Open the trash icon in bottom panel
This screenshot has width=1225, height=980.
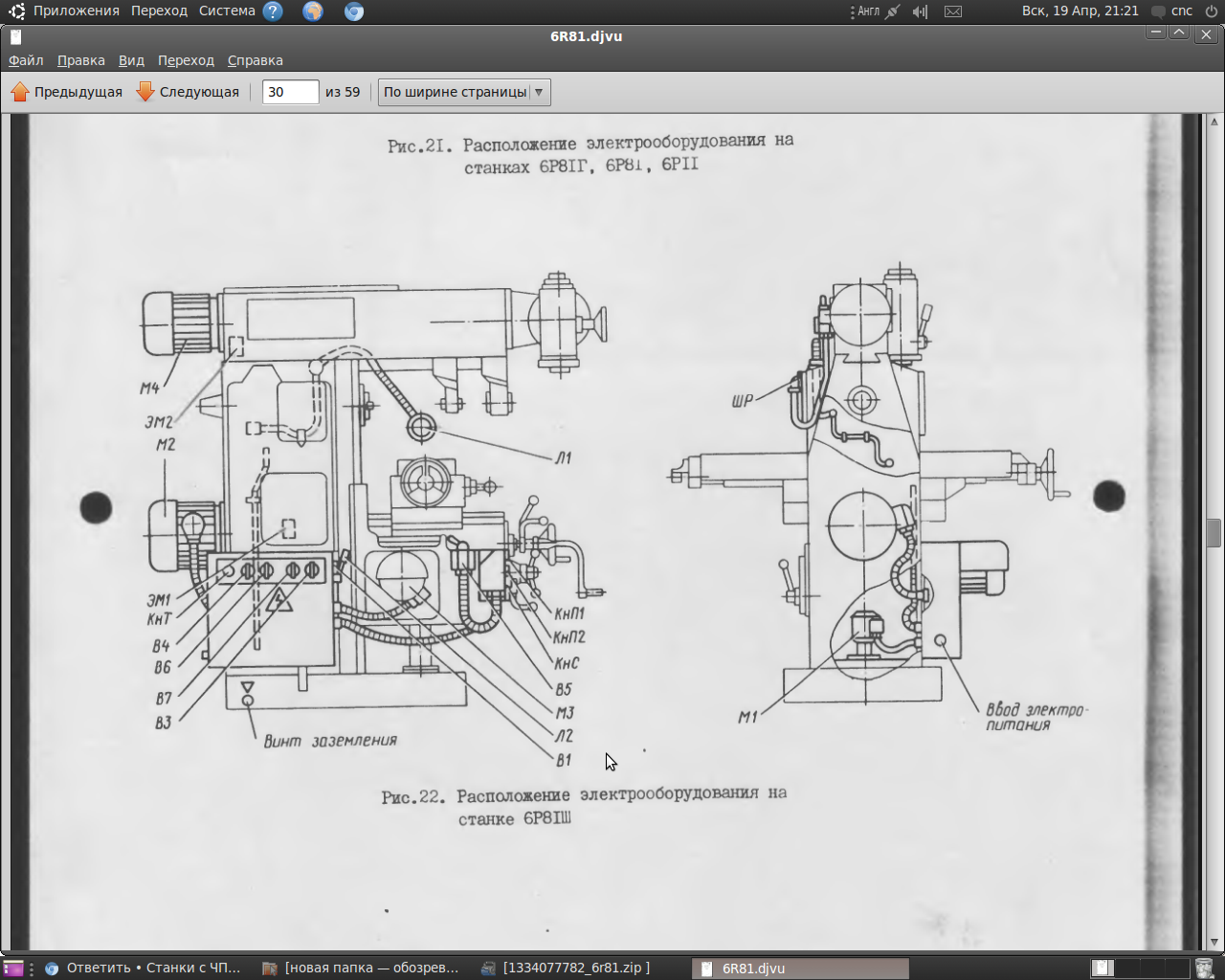(1204, 968)
